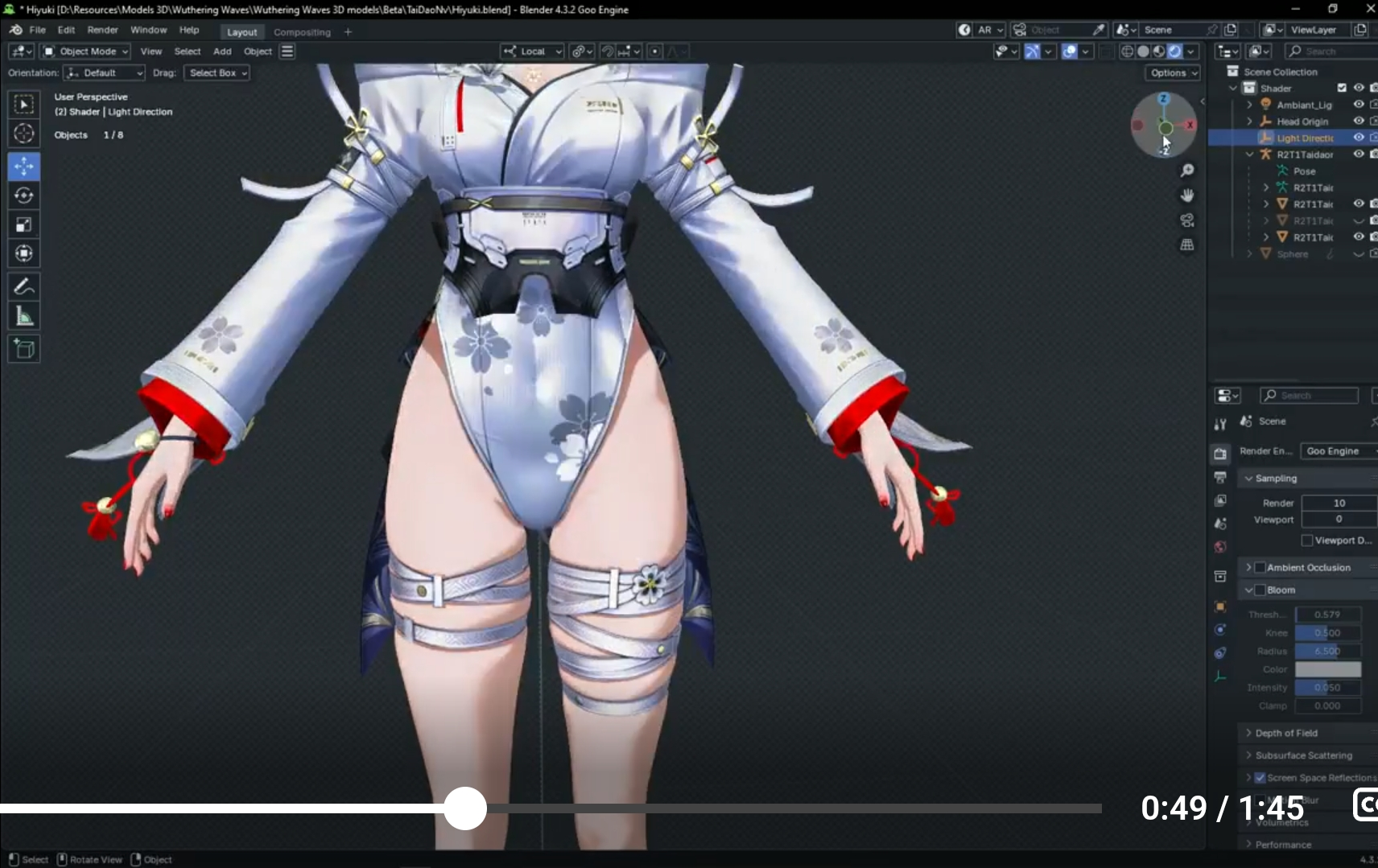Viewport: 1378px width, 868px height.
Task: Open the World properties tab
Action: [1220, 547]
